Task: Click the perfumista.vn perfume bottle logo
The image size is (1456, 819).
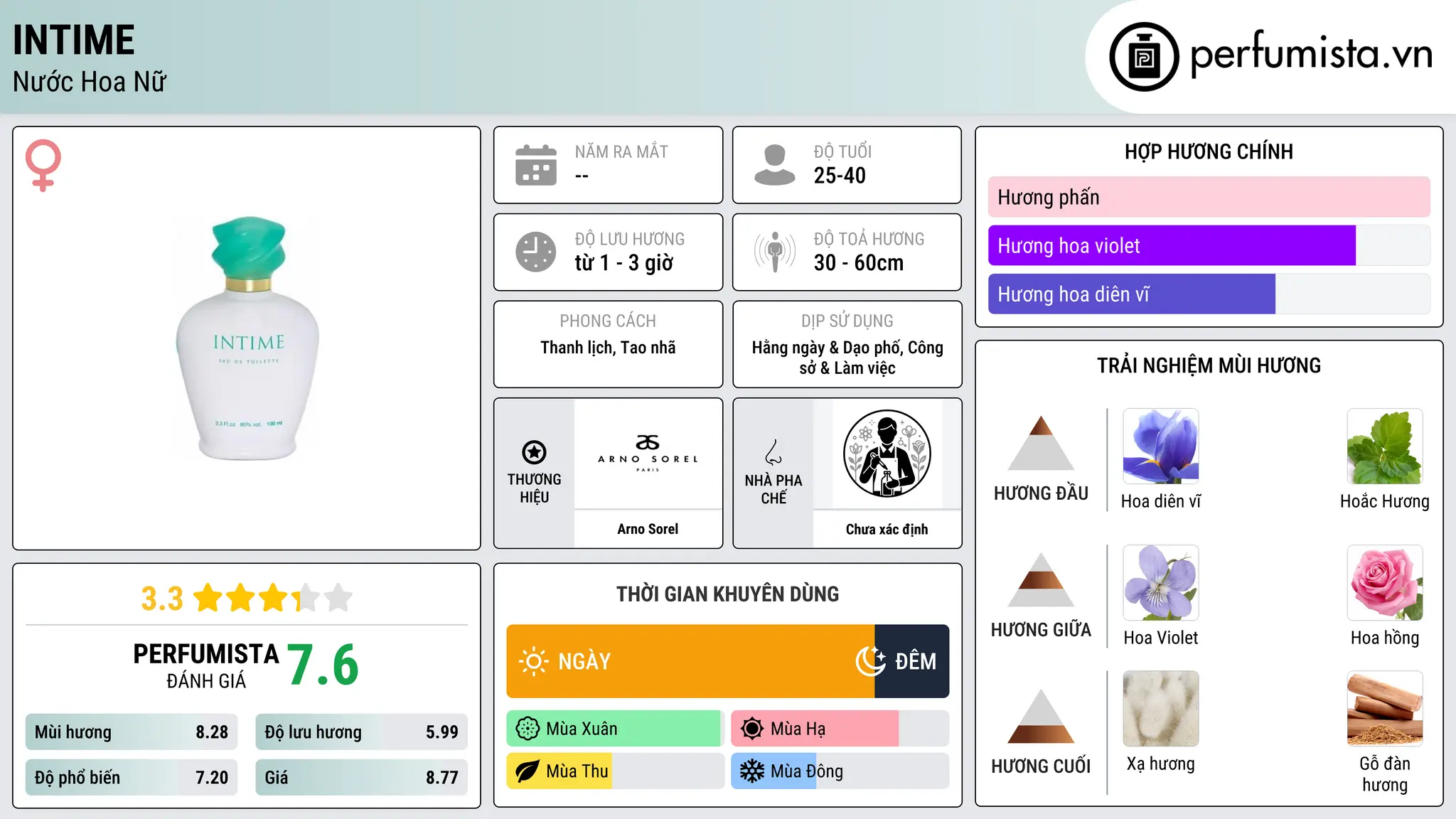Action: coord(1144,57)
